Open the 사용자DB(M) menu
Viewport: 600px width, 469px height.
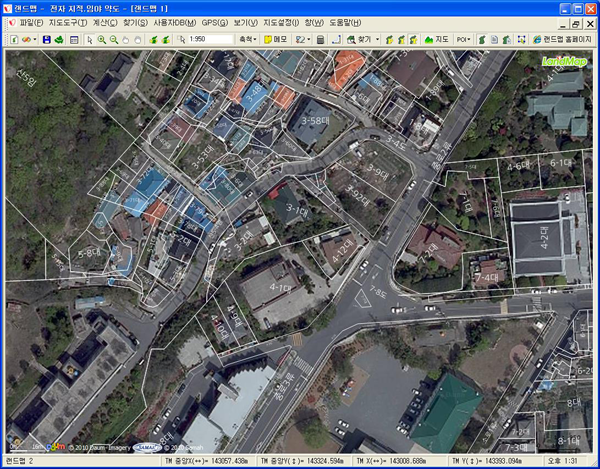(x=174, y=23)
